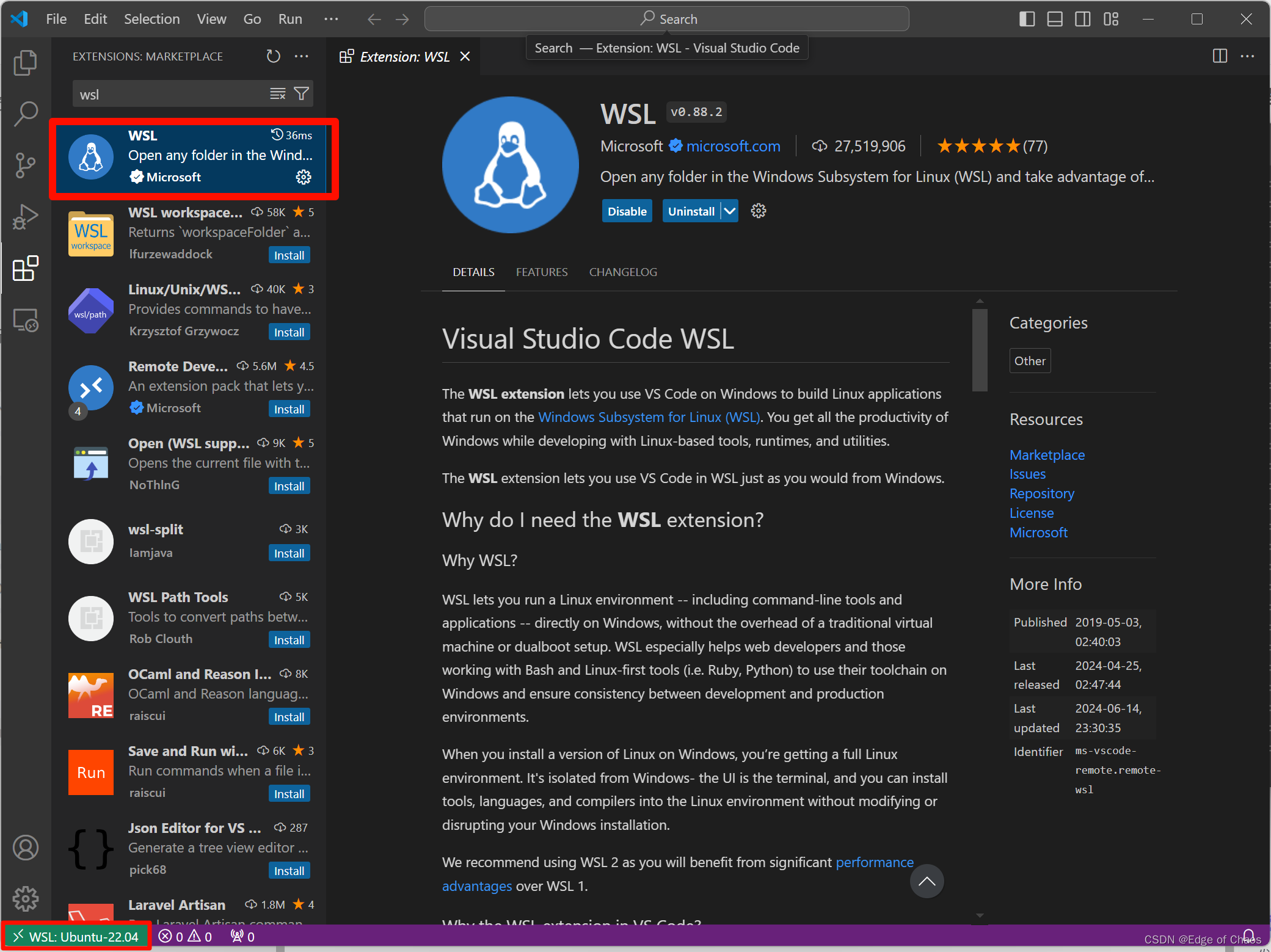Viewport: 1271px width, 952px height.
Task: Open editor more actions menu
Action: click(x=1248, y=56)
